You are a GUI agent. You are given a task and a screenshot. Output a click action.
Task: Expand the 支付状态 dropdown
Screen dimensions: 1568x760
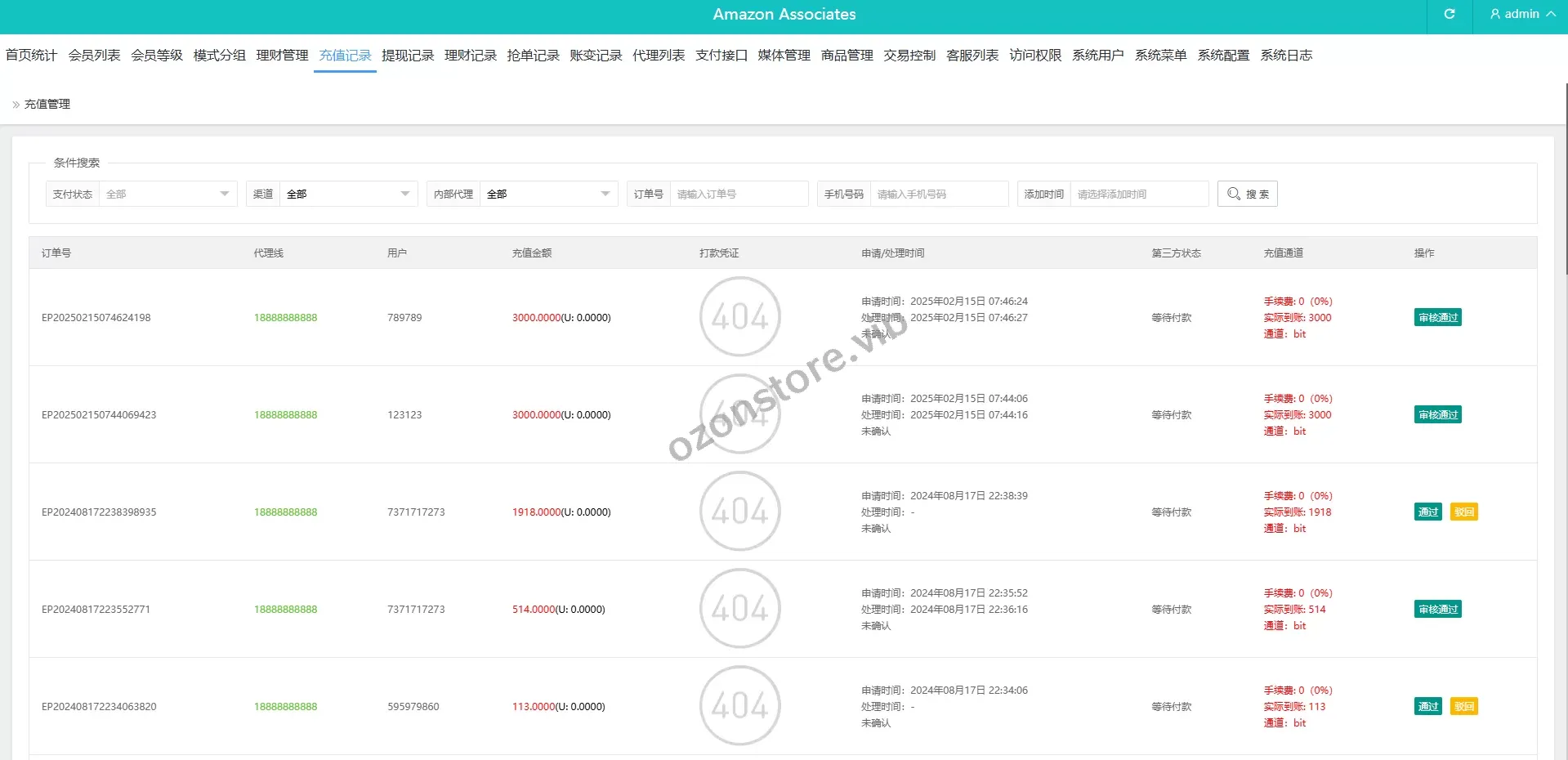[x=167, y=194]
